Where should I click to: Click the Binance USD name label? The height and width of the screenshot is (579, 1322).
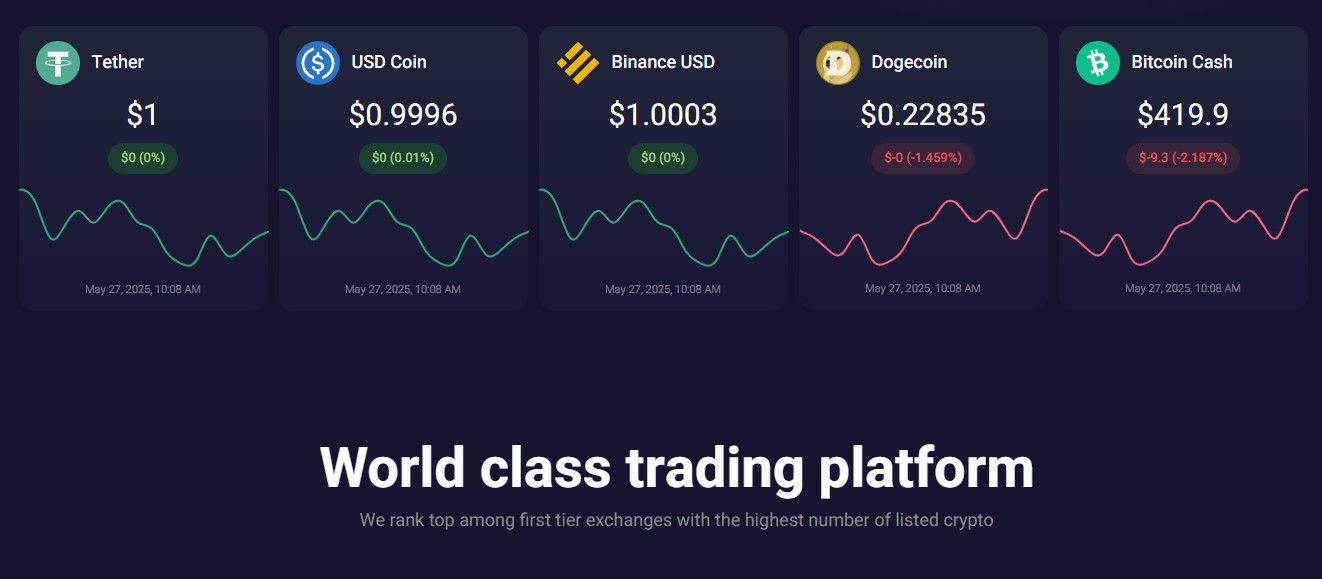point(663,62)
